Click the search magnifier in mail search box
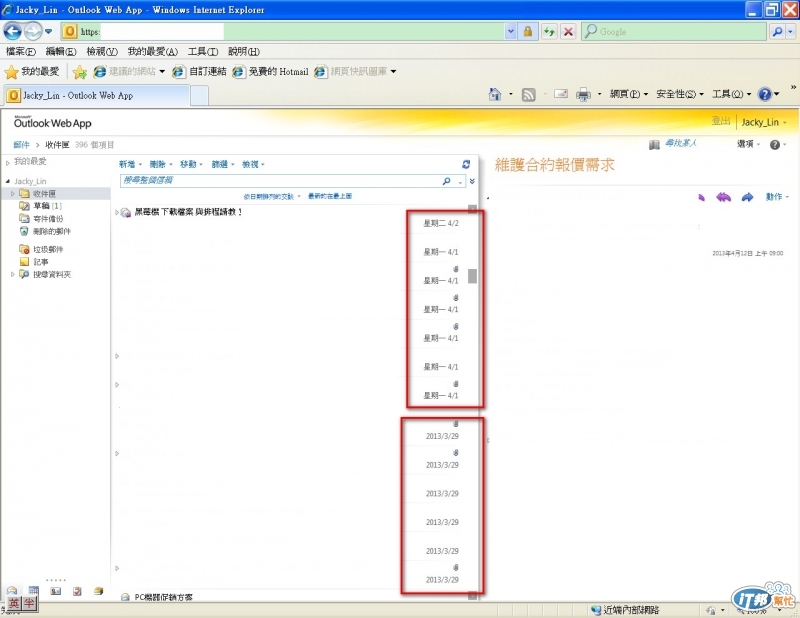800x618 pixels. [446, 181]
